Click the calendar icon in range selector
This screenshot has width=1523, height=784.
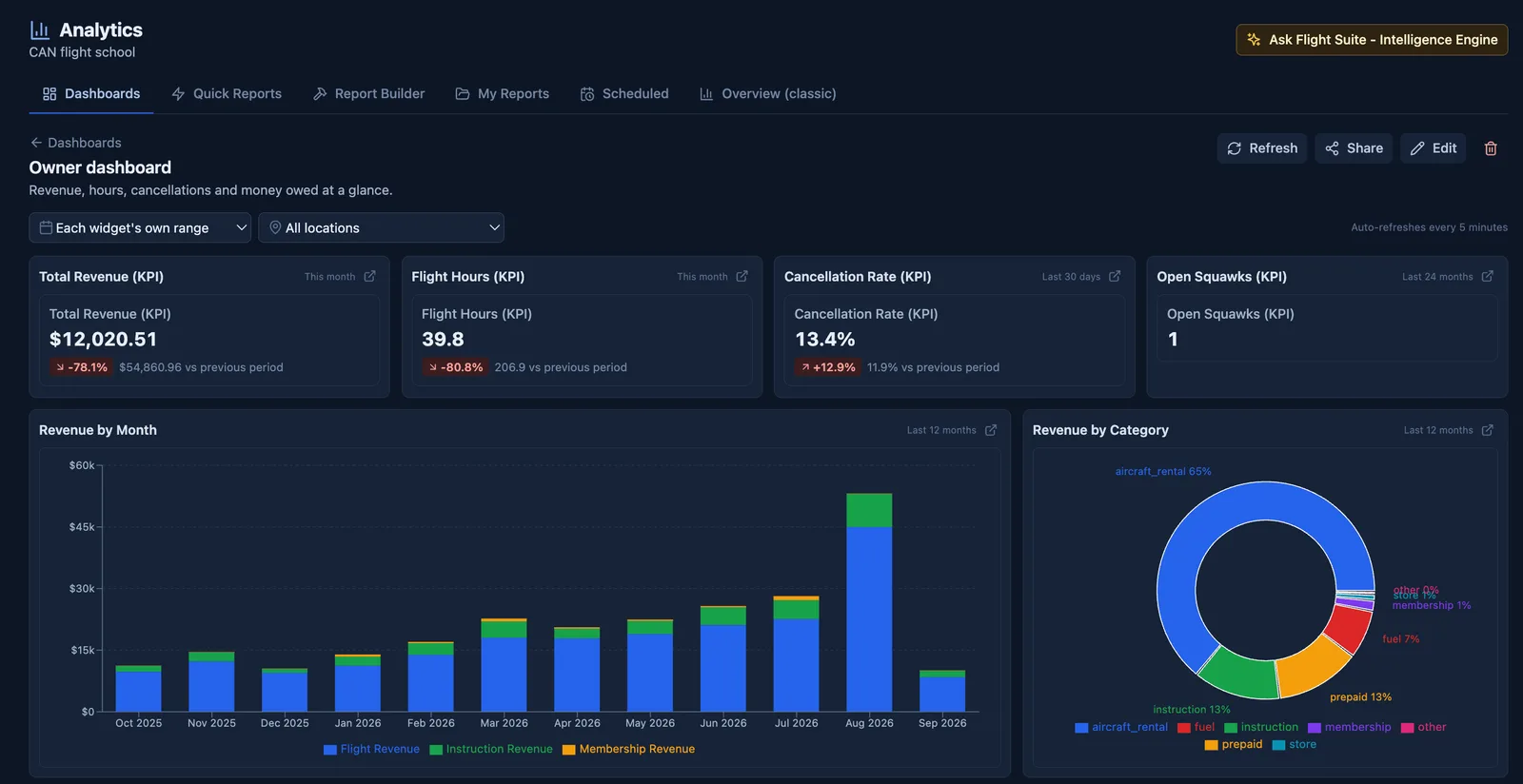46,227
